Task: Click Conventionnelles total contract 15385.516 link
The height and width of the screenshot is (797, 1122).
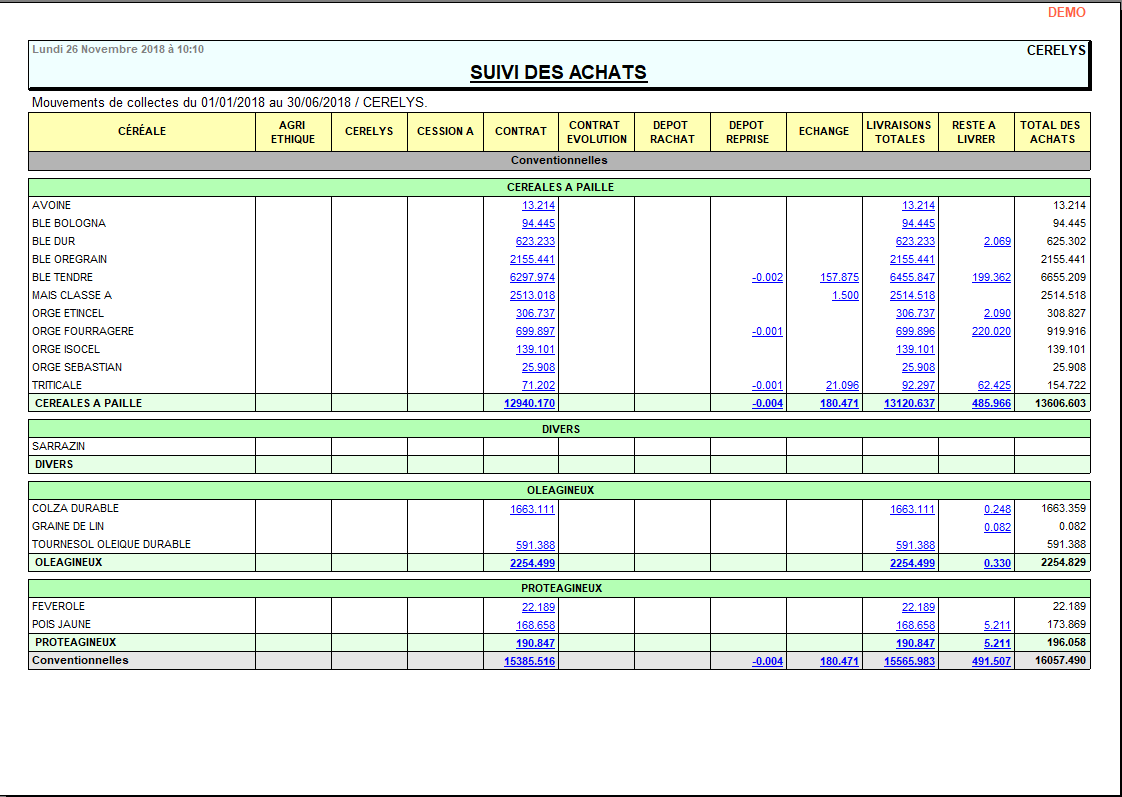Action: tap(529, 661)
